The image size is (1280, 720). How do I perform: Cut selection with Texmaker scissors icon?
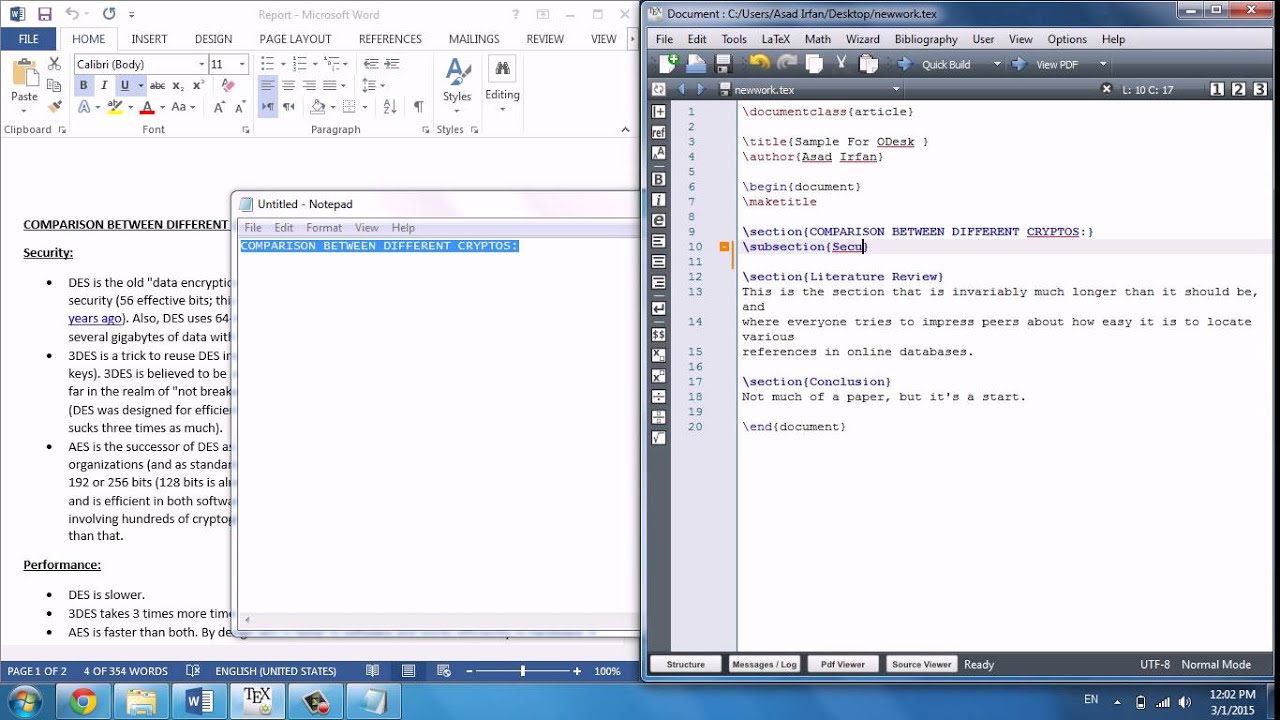[841, 63]
